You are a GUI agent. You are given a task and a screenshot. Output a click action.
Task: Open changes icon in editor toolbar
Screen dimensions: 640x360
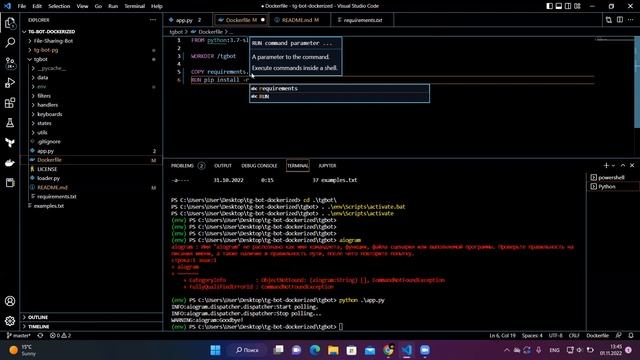609,20
